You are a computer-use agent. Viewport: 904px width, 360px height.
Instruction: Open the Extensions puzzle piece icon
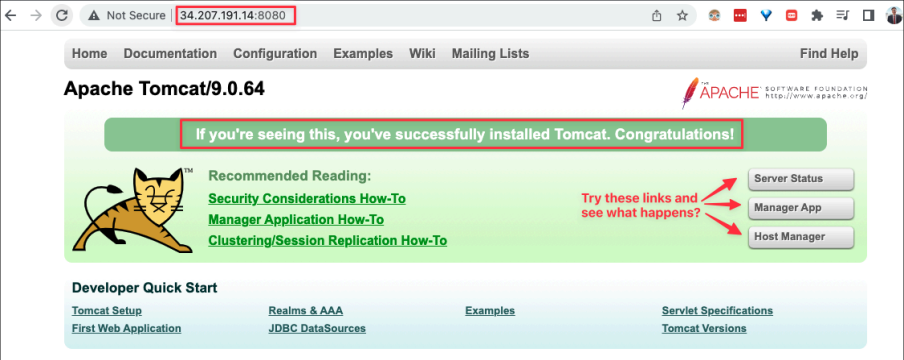pos(817,16)
